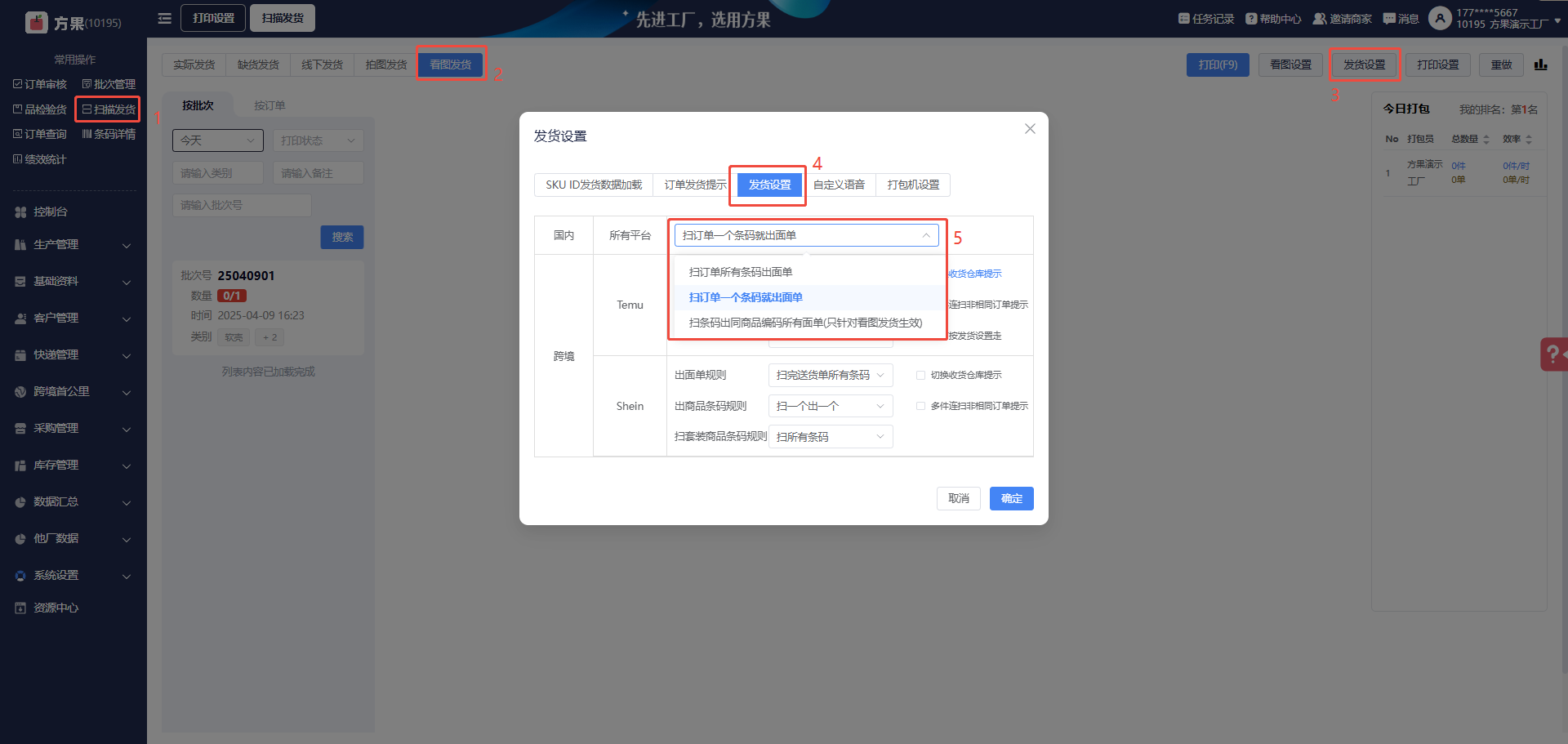Click the 生产管理 menu icon
The height and width of the screenshot is (744, 1568).
pos(20,245)
